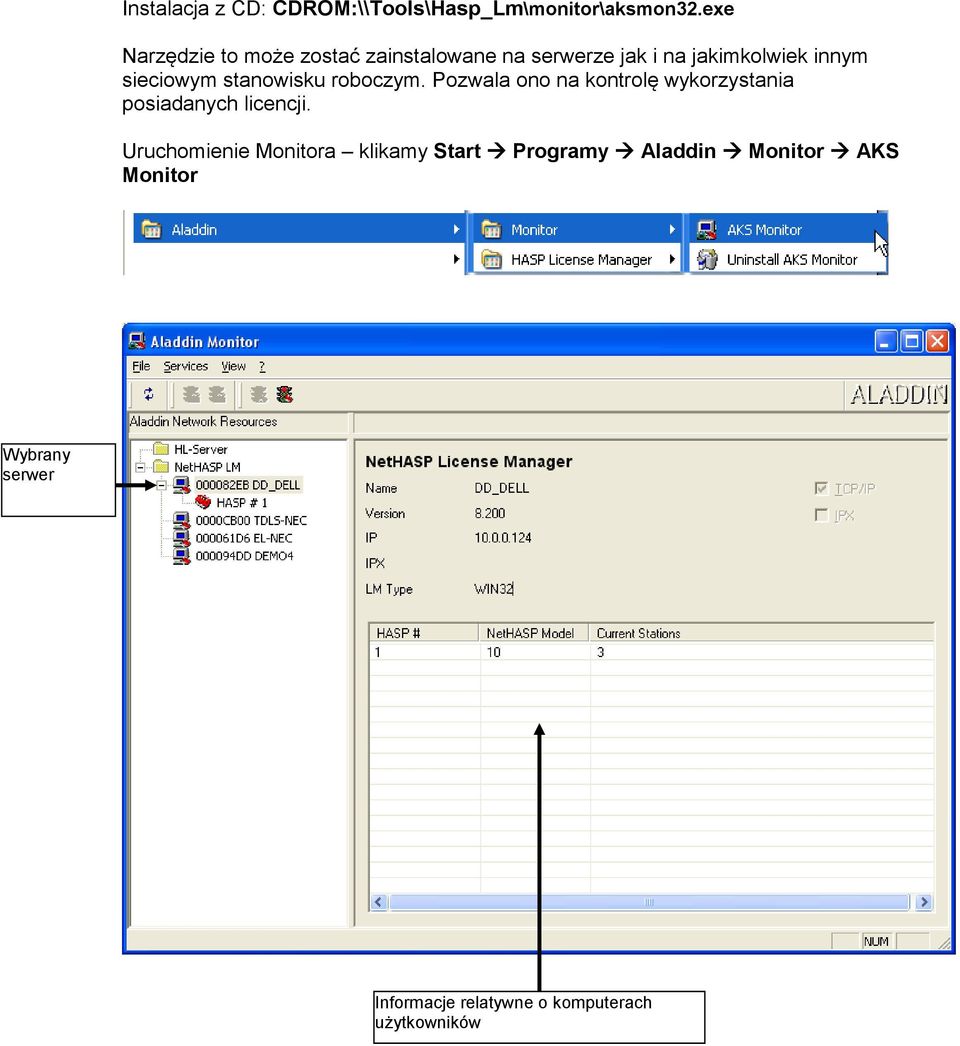Select 000082EB DD_DELL in the tree
Viewport: 960px width, 1046px height.
(248, 484)
